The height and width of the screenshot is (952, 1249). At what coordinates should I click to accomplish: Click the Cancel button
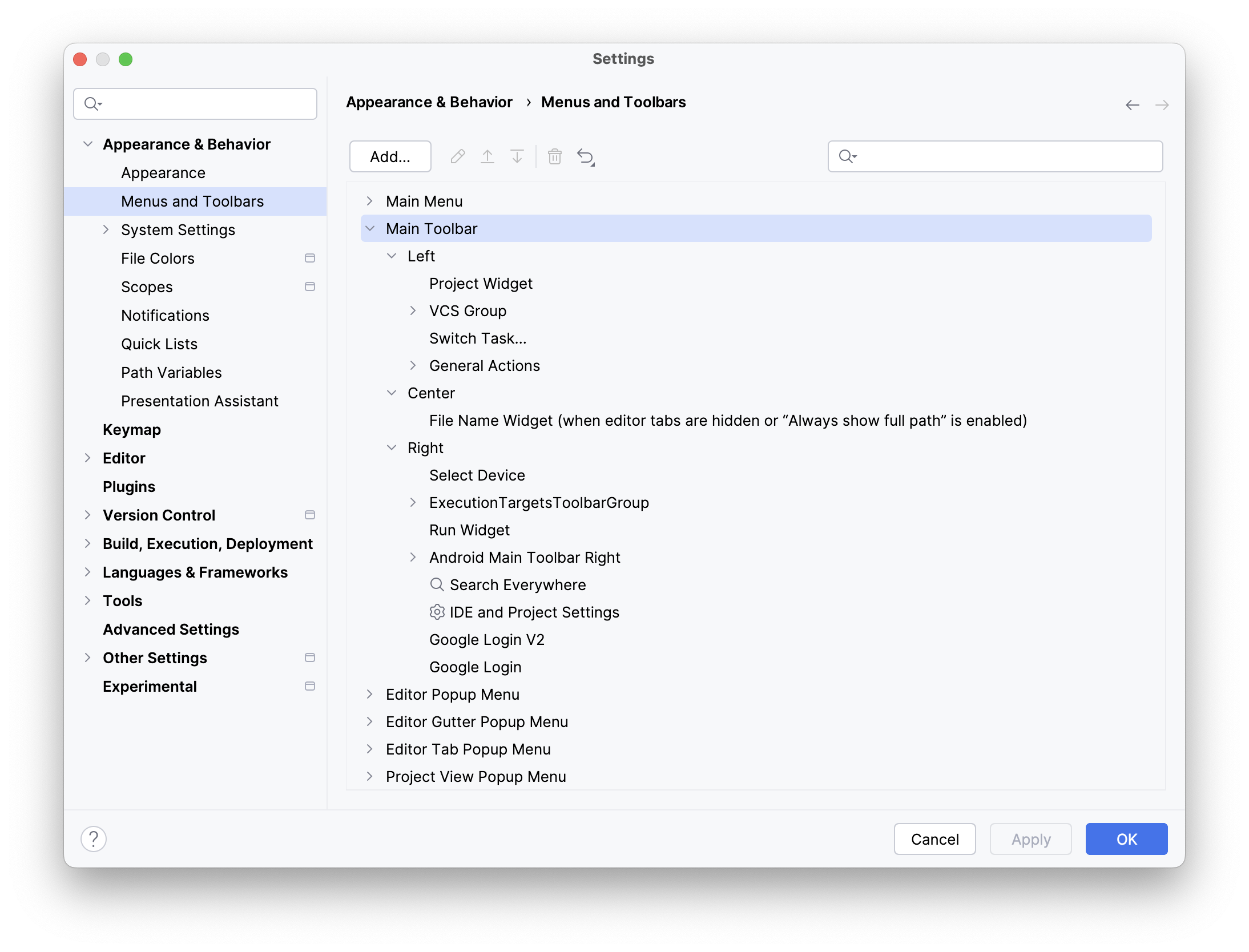click(934, 839)
